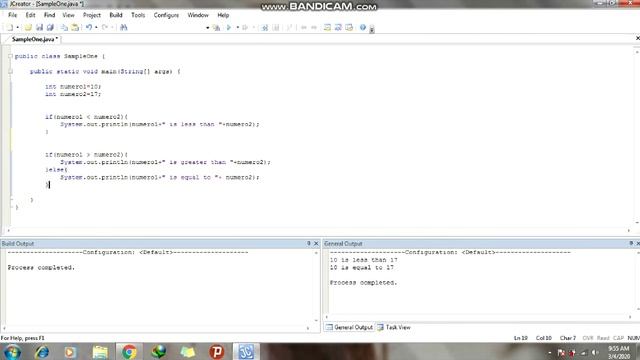
Task: Click the Navigate forward arrow icon
Action: coord(314,27)
